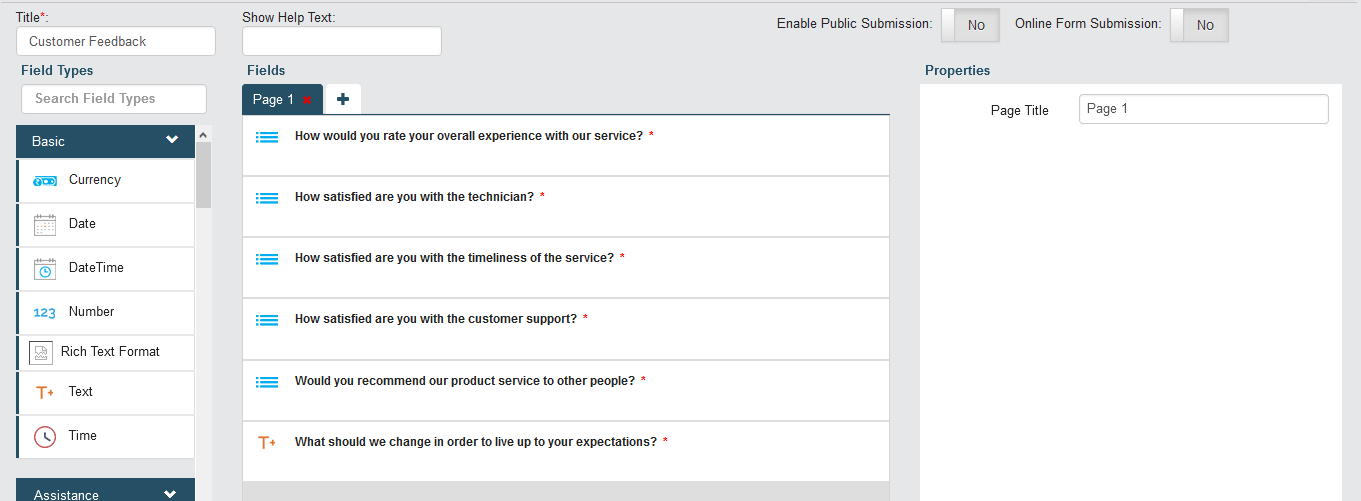The height and width of the screenshot is (501, 1361).
Task: Select the overall experience rating question
Action: (x=468, y=136)
